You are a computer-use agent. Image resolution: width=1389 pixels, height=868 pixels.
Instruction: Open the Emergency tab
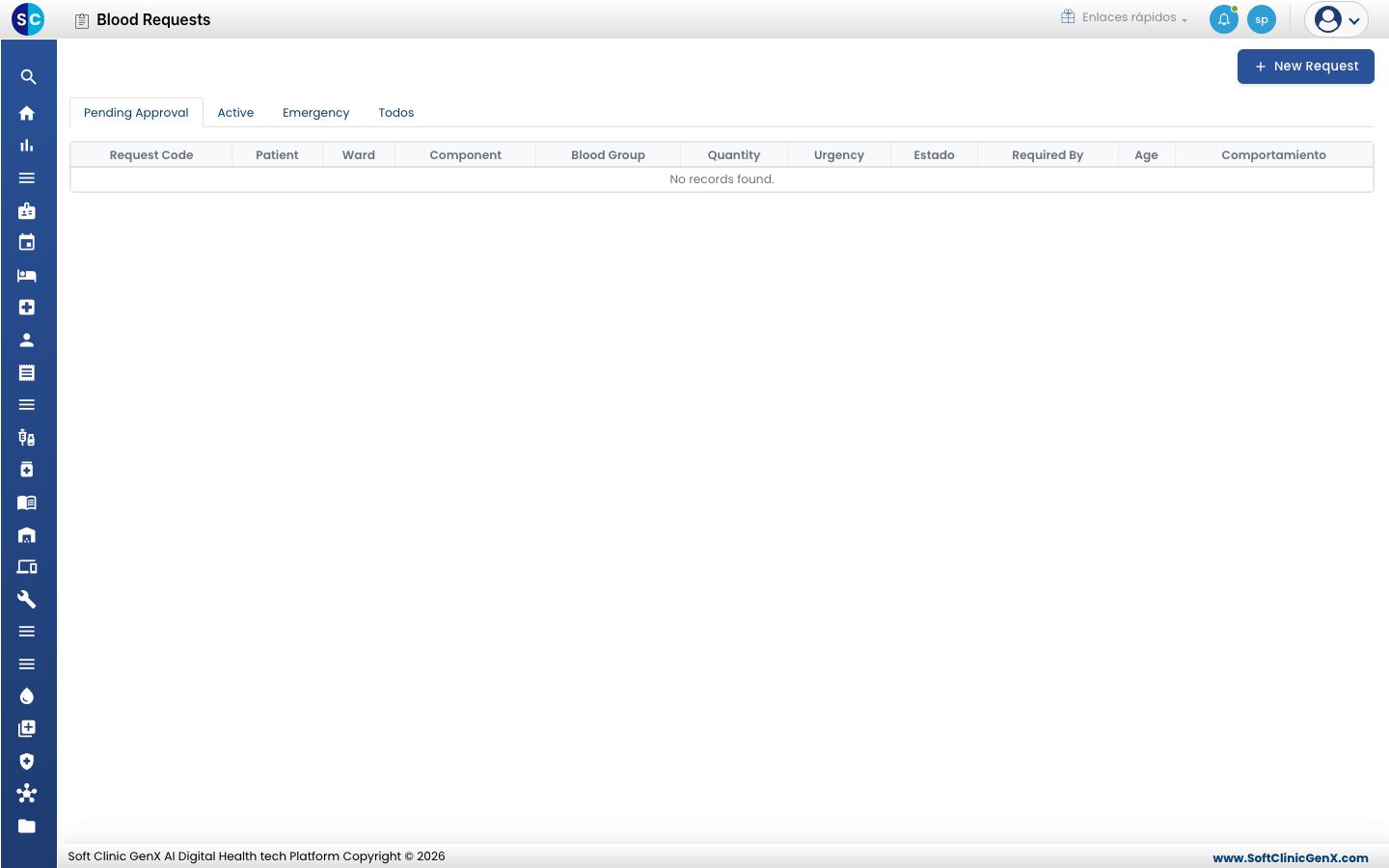coord(316,113)
